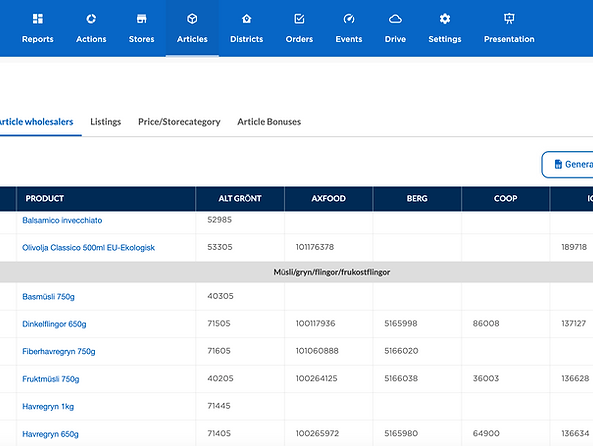Screen dimensions: 593x446
Task: Open the Stores storefront icon
Action: pos(141,19)
